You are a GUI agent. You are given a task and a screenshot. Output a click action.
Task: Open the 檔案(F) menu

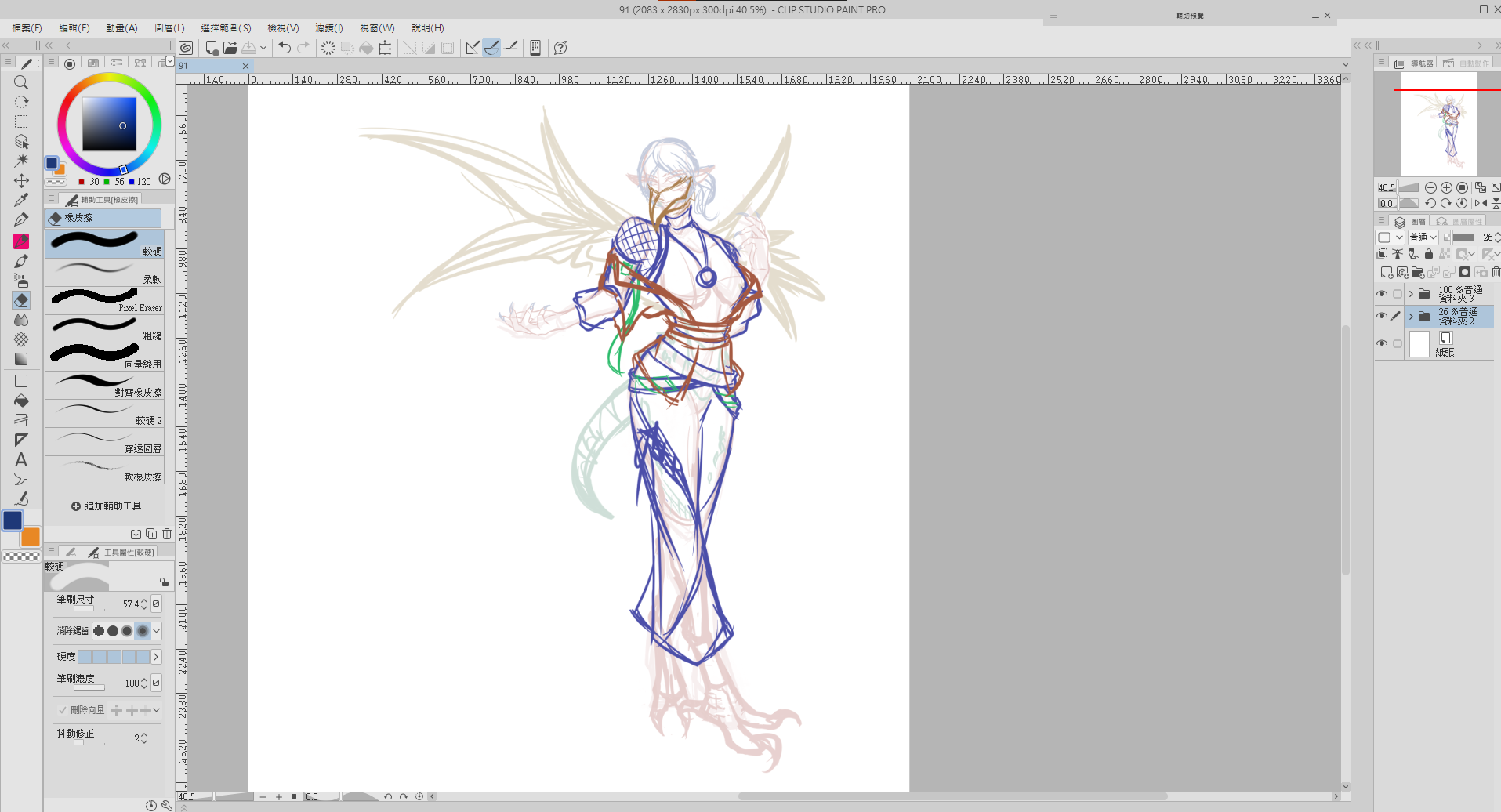(x=27, y=27)
